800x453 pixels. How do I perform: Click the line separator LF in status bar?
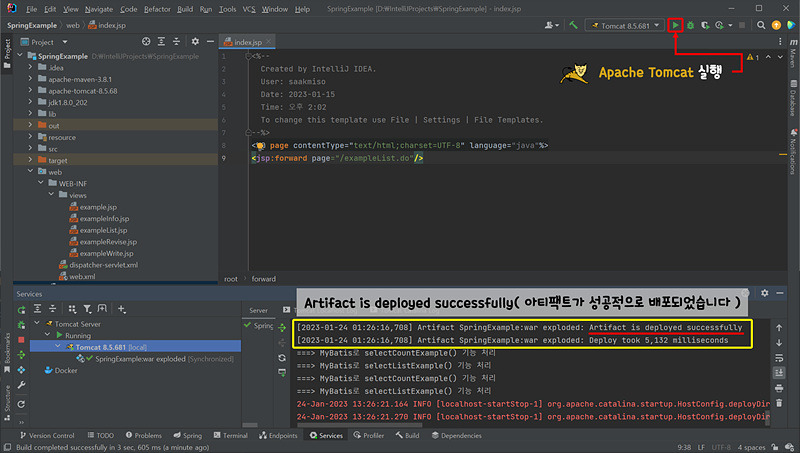701,447
